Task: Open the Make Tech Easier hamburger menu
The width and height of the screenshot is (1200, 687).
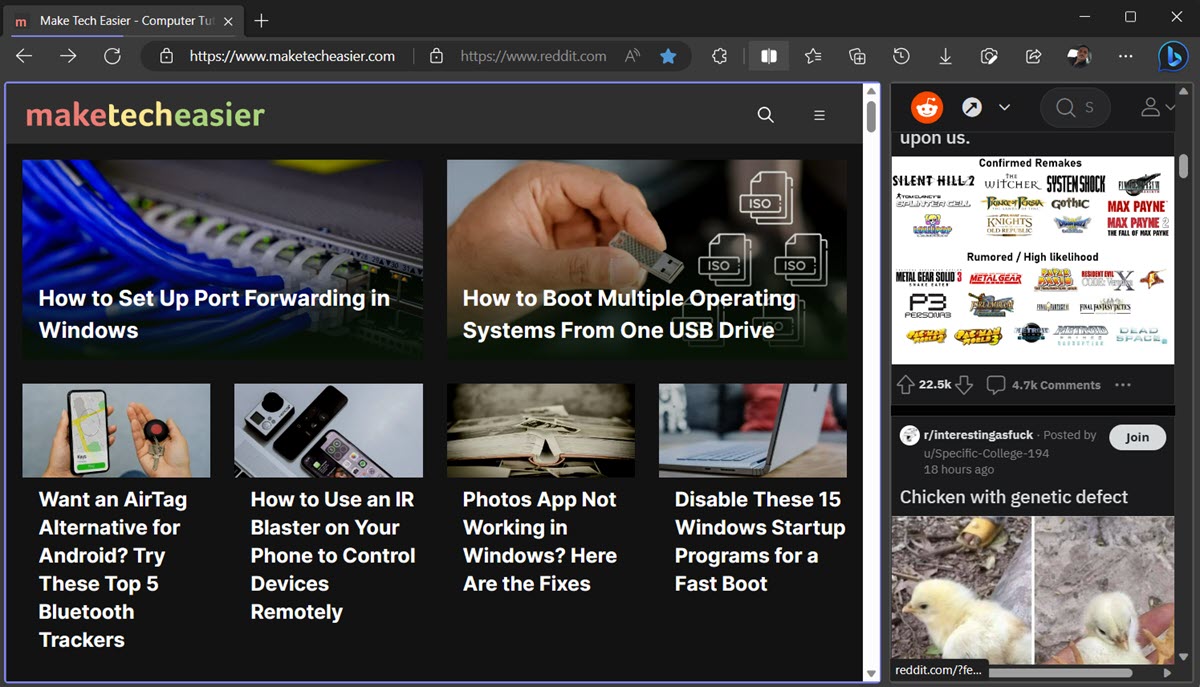Action: pyautogui.click(x=819, y=115)
